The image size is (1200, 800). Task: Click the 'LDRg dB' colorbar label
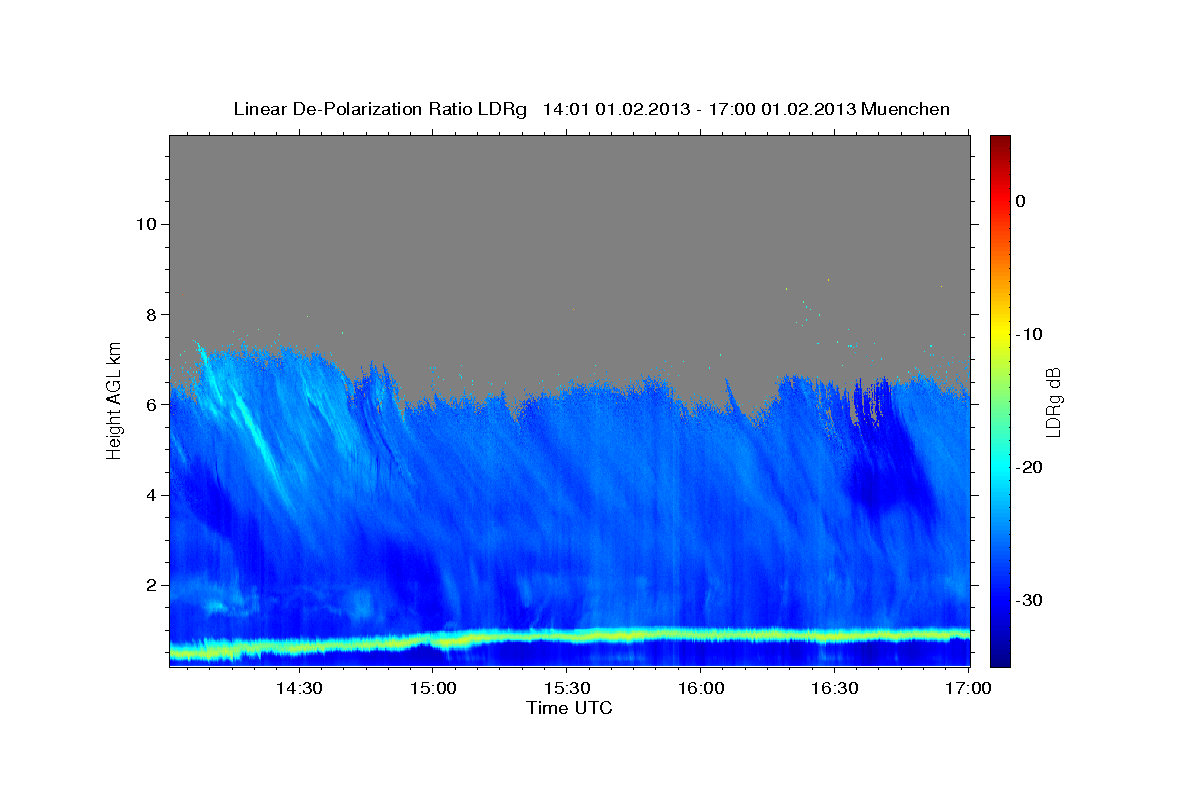point(1052,402)
